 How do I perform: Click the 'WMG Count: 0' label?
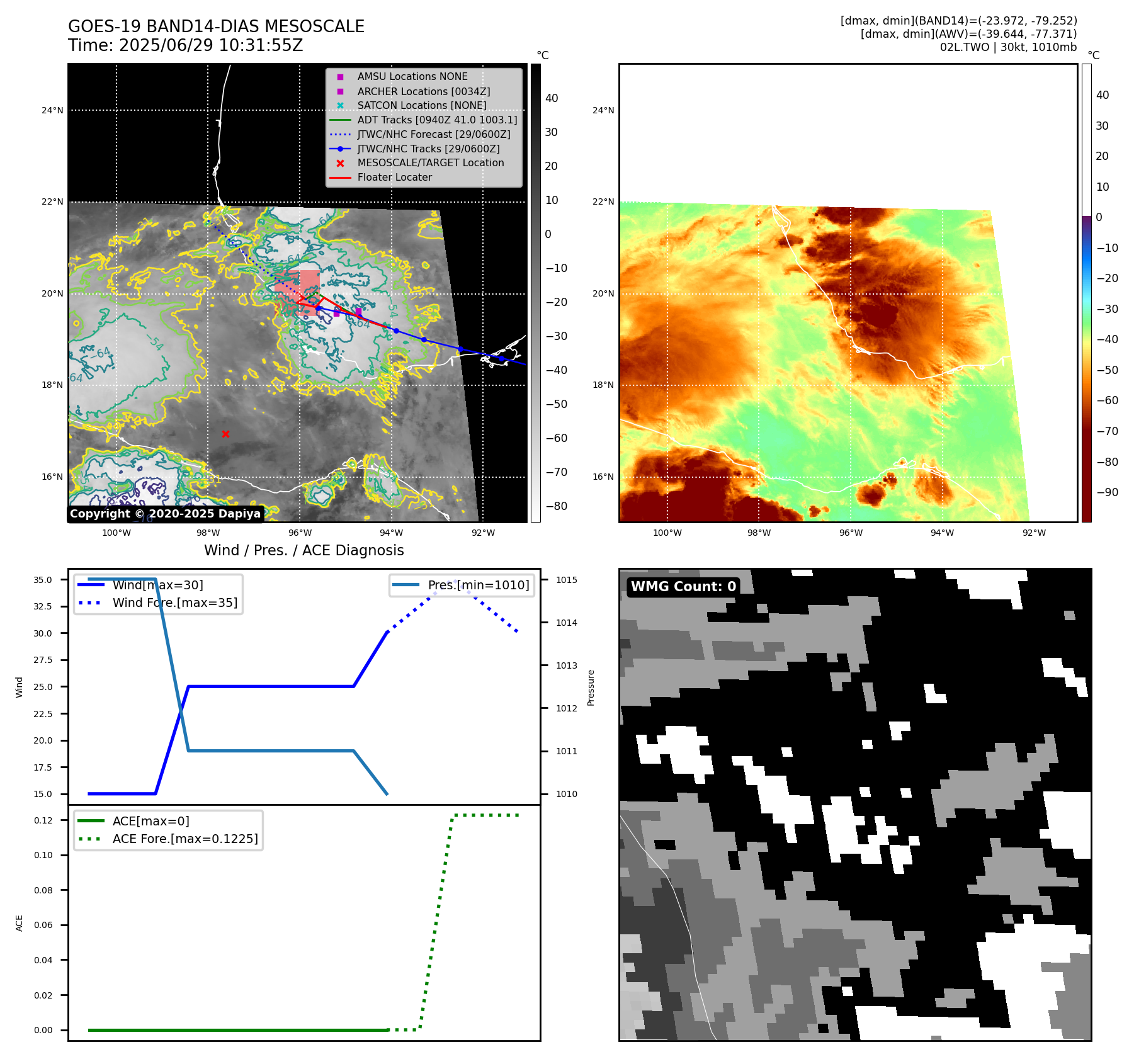(x=683, y=587)
